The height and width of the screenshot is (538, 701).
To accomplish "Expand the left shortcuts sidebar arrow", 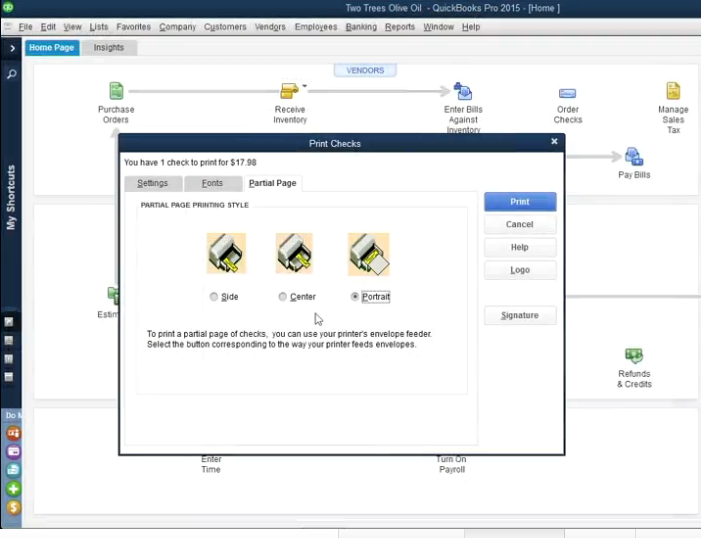I will click(12, 48).
